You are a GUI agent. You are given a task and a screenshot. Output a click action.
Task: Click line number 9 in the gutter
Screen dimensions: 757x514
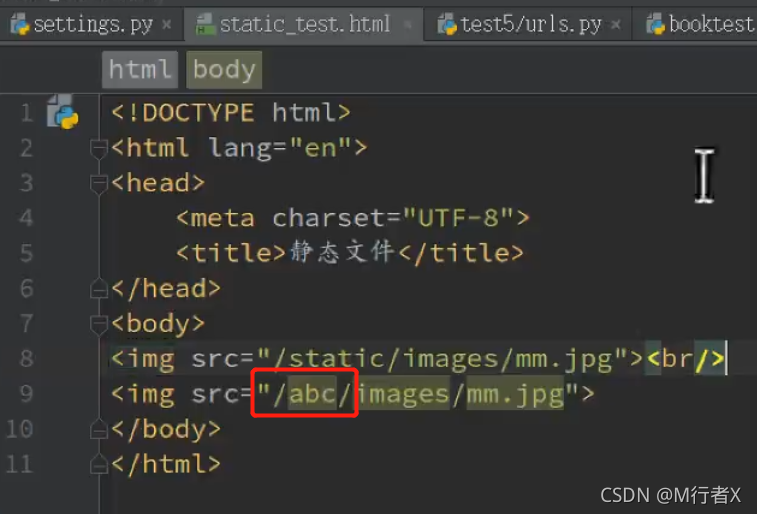click(x=27, y=394)
